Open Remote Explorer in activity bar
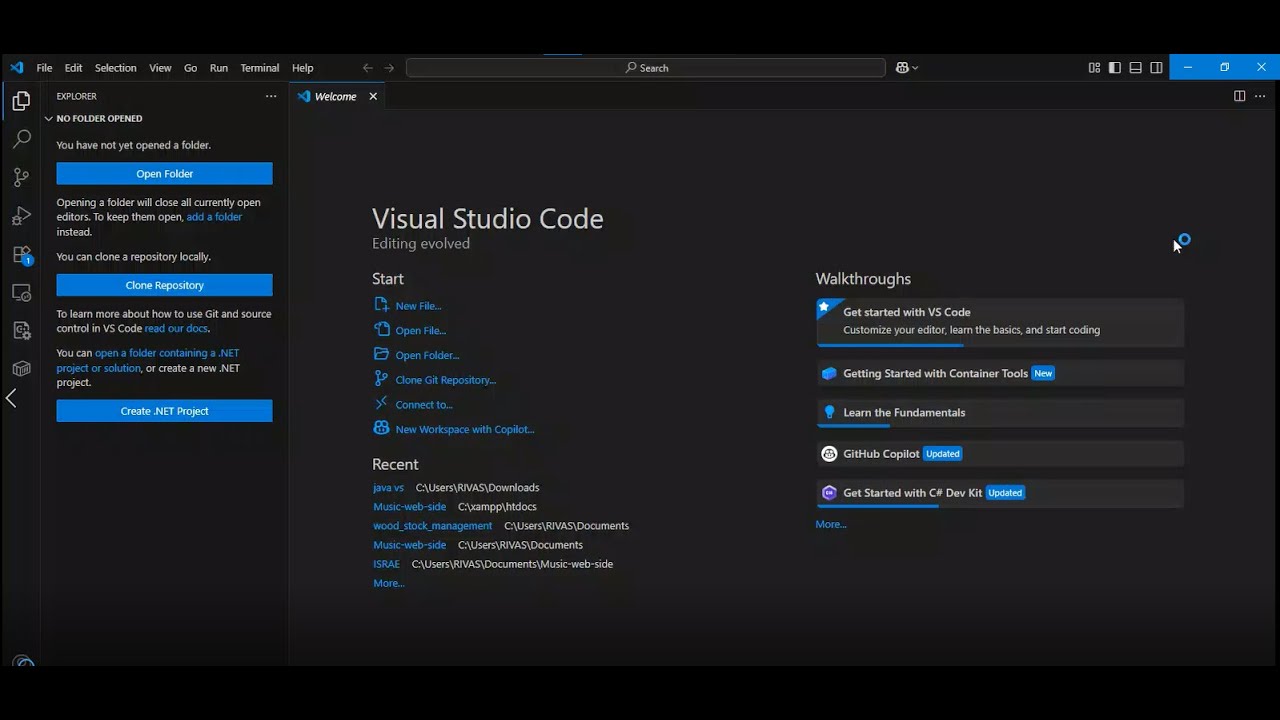This screenshot has width=1280, height=720. [x=21, y=293]
